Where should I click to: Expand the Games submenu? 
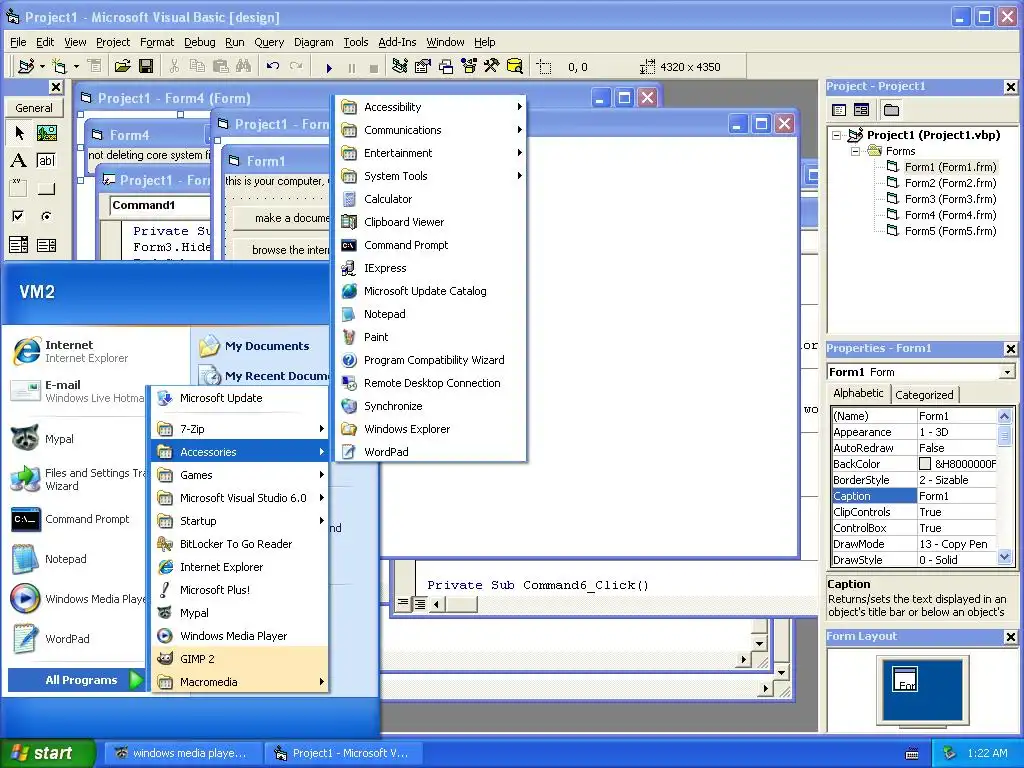pos(240,475)
